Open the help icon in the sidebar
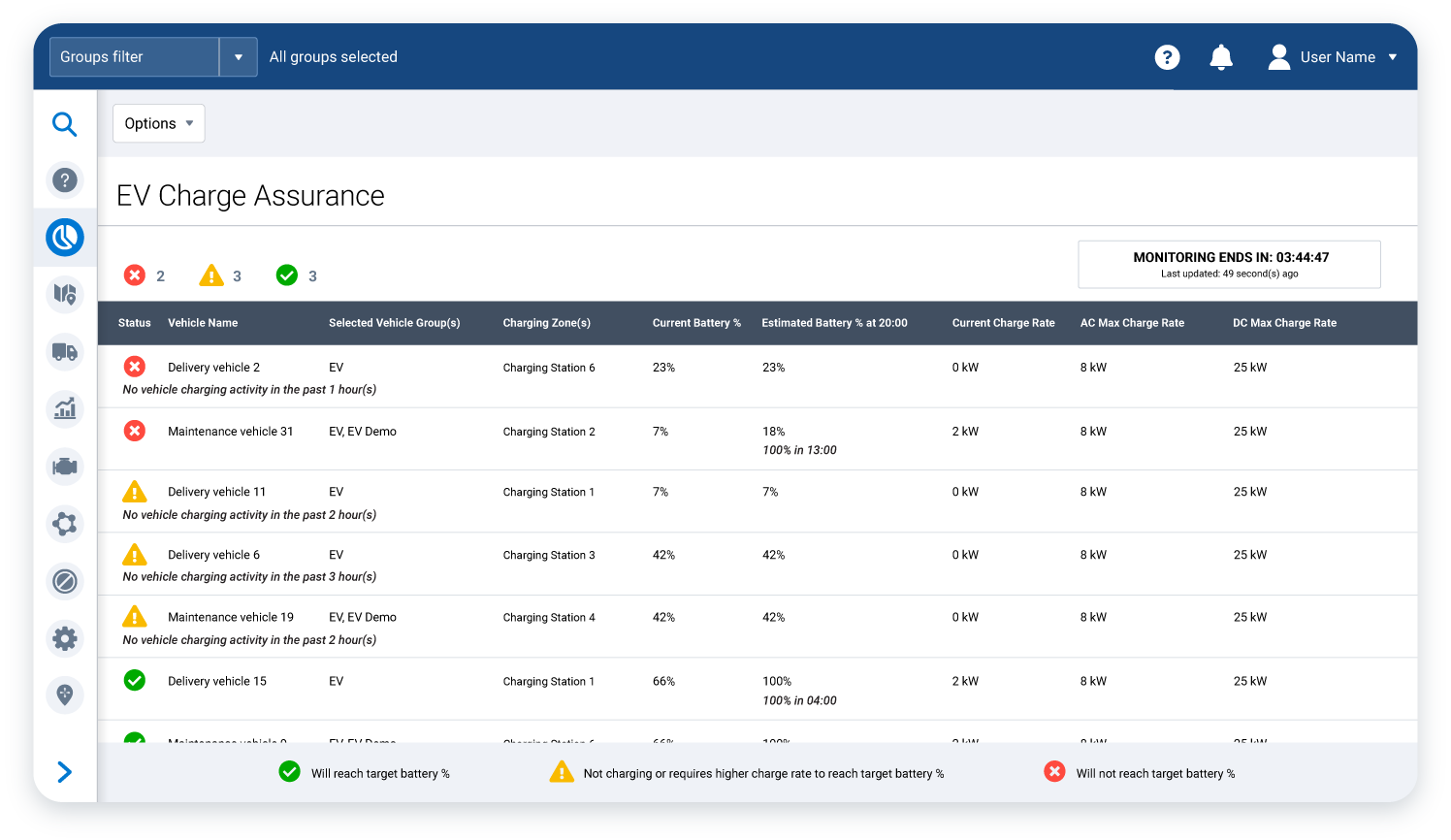Image resolution: width=1451 pixels, height=840 pixels. click(64, 180)
